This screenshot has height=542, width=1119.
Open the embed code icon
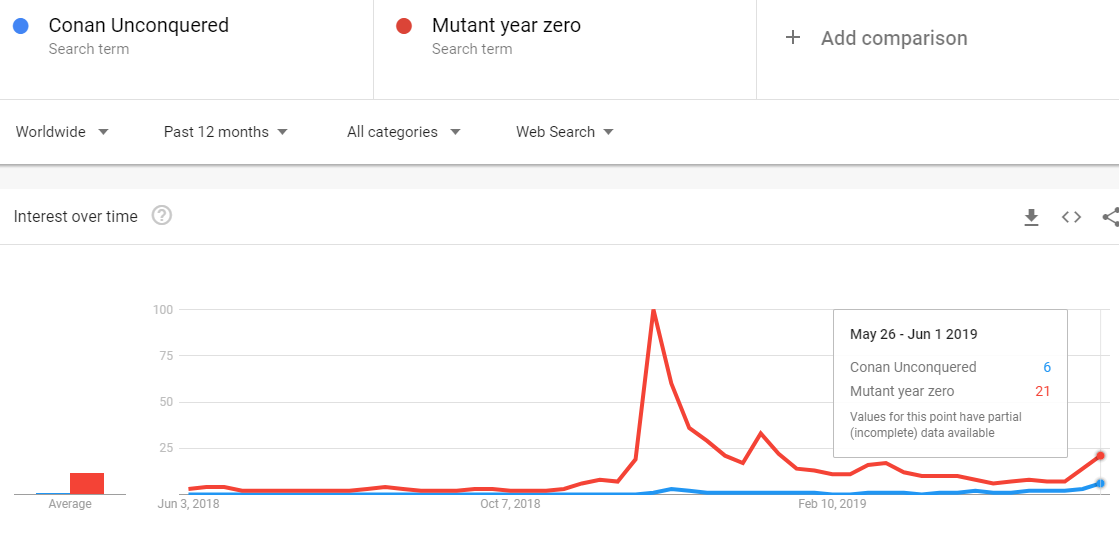tap(1071, 217)
